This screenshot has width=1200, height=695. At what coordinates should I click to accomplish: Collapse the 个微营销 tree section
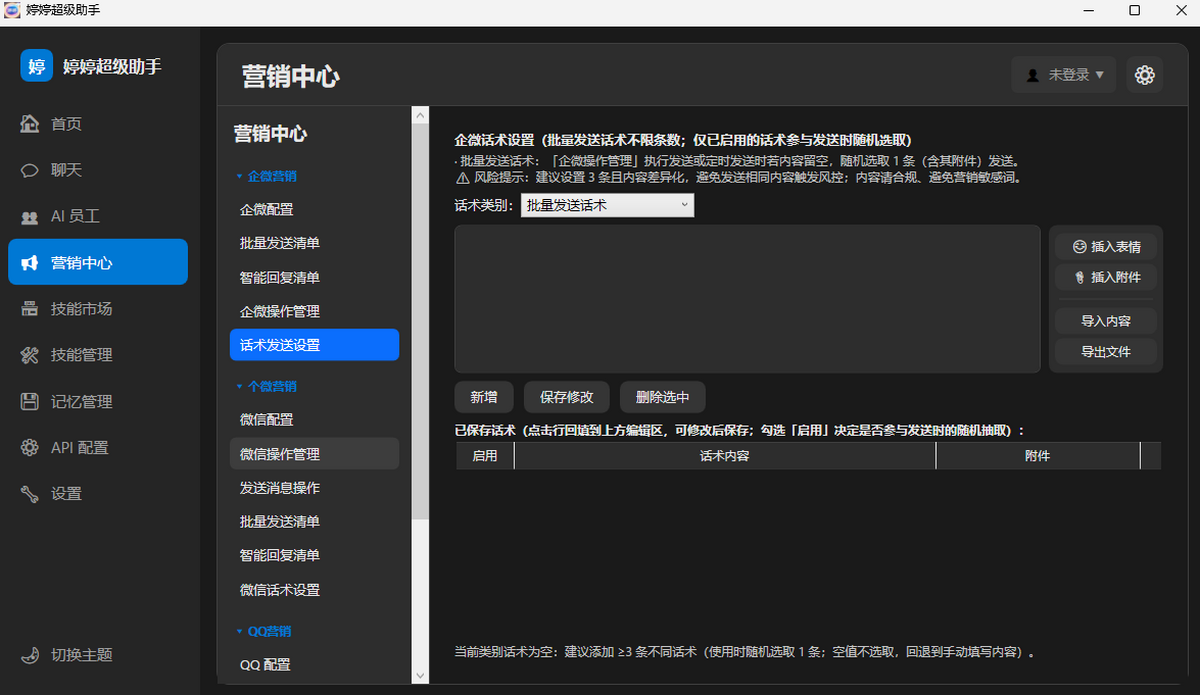266,386
